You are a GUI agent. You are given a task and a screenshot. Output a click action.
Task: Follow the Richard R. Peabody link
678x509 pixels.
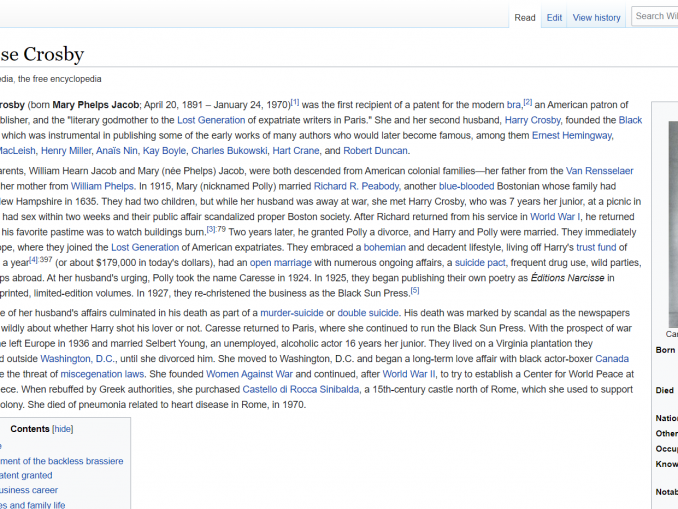(x=356, y=186)
